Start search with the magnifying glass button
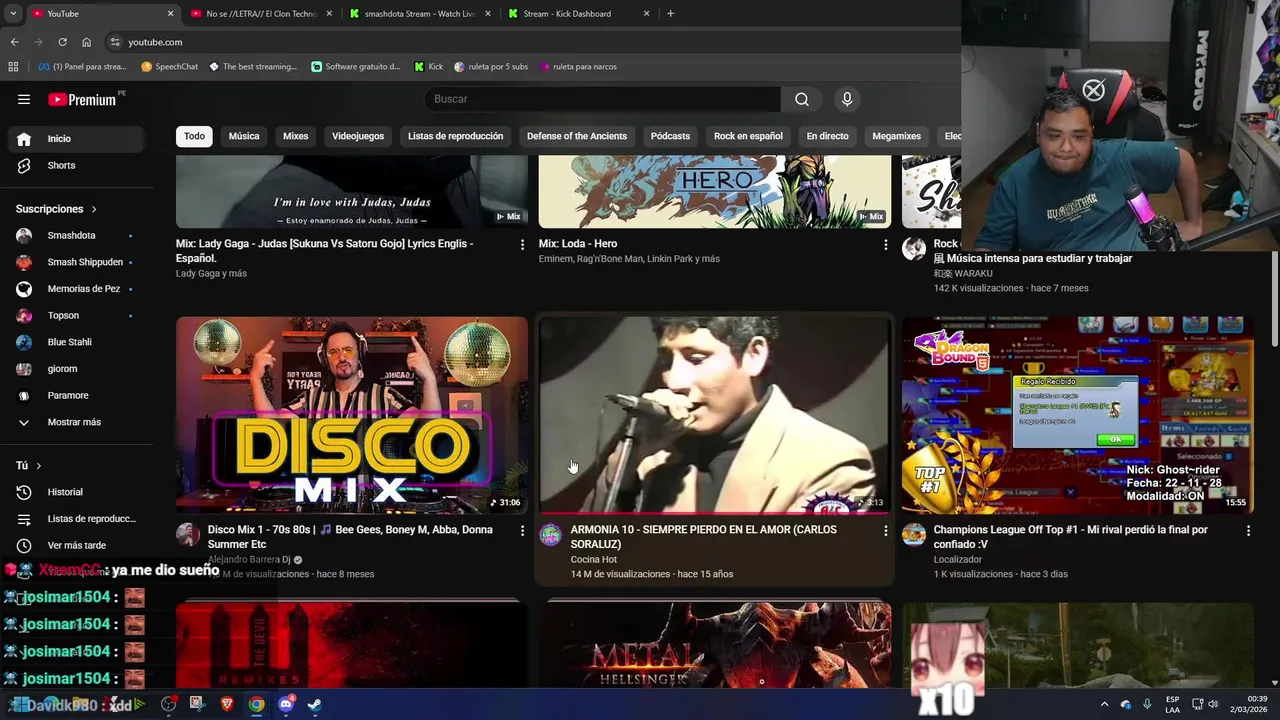Image resolution: width=1280 pixels, height=720 pixels. tap(802, 99)
